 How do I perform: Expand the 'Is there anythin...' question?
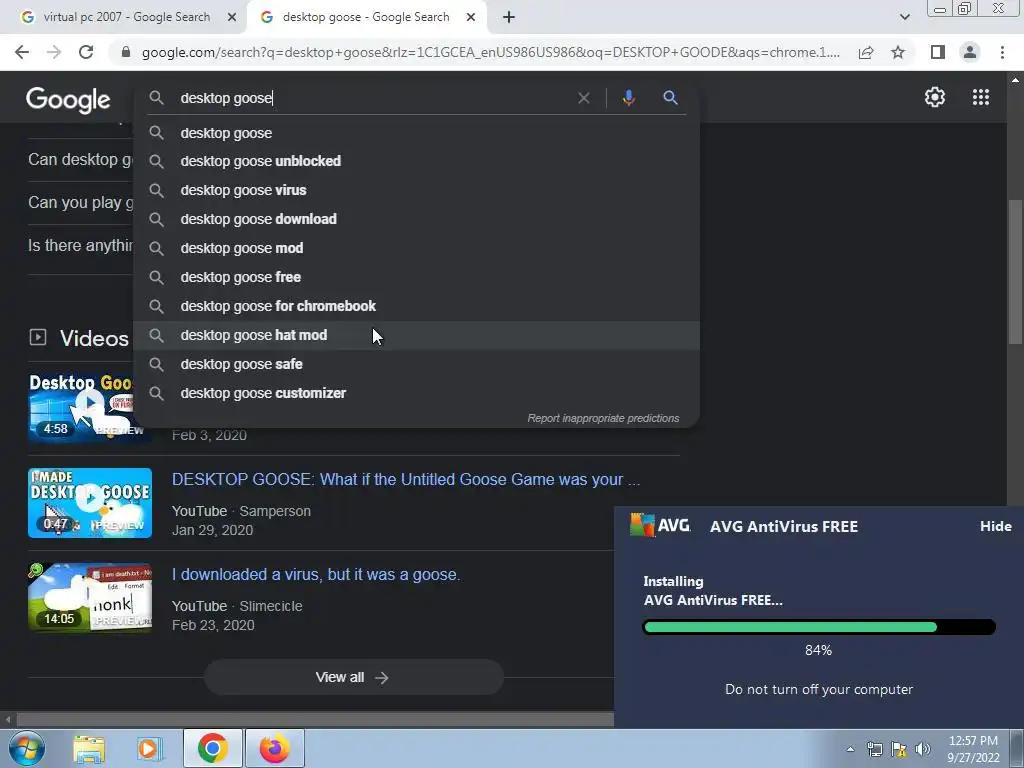pos(80,246)
